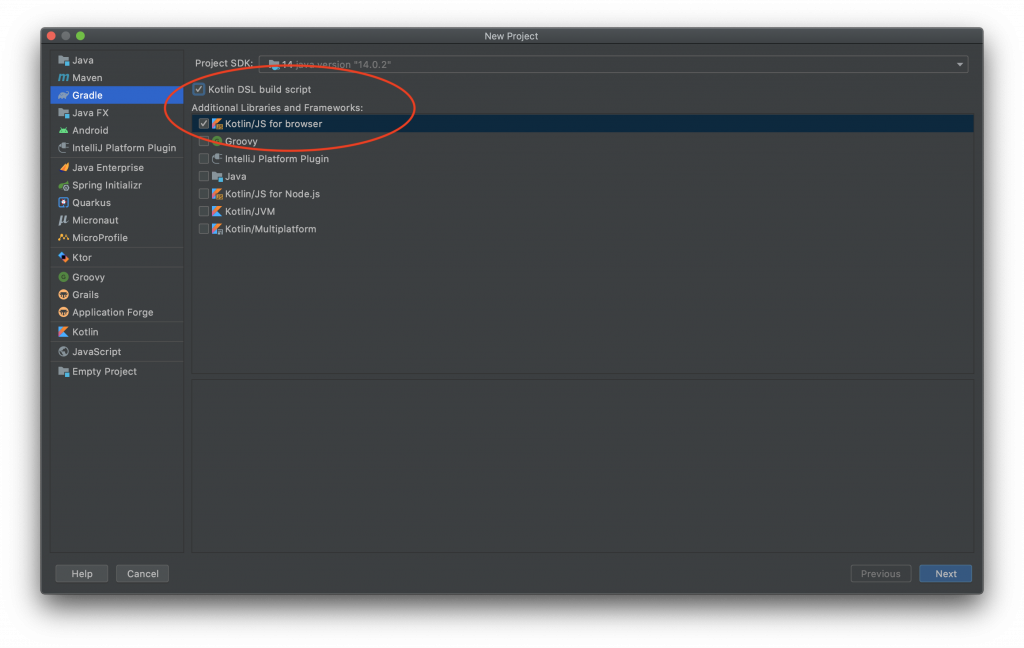Open the Project SDK dropdown arrow
The image size is (1024, 648).
coord(959,65)
